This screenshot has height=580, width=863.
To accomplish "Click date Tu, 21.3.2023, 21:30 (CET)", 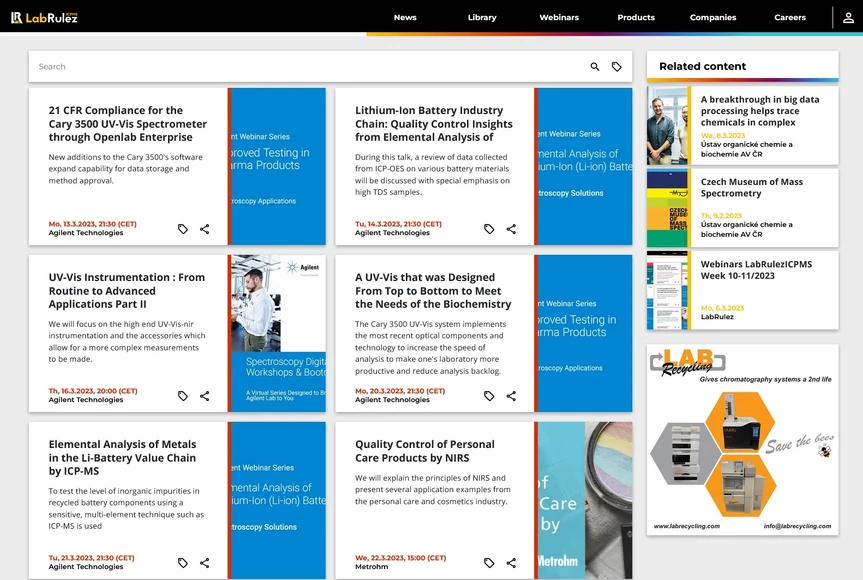I will tap(91, 557).
